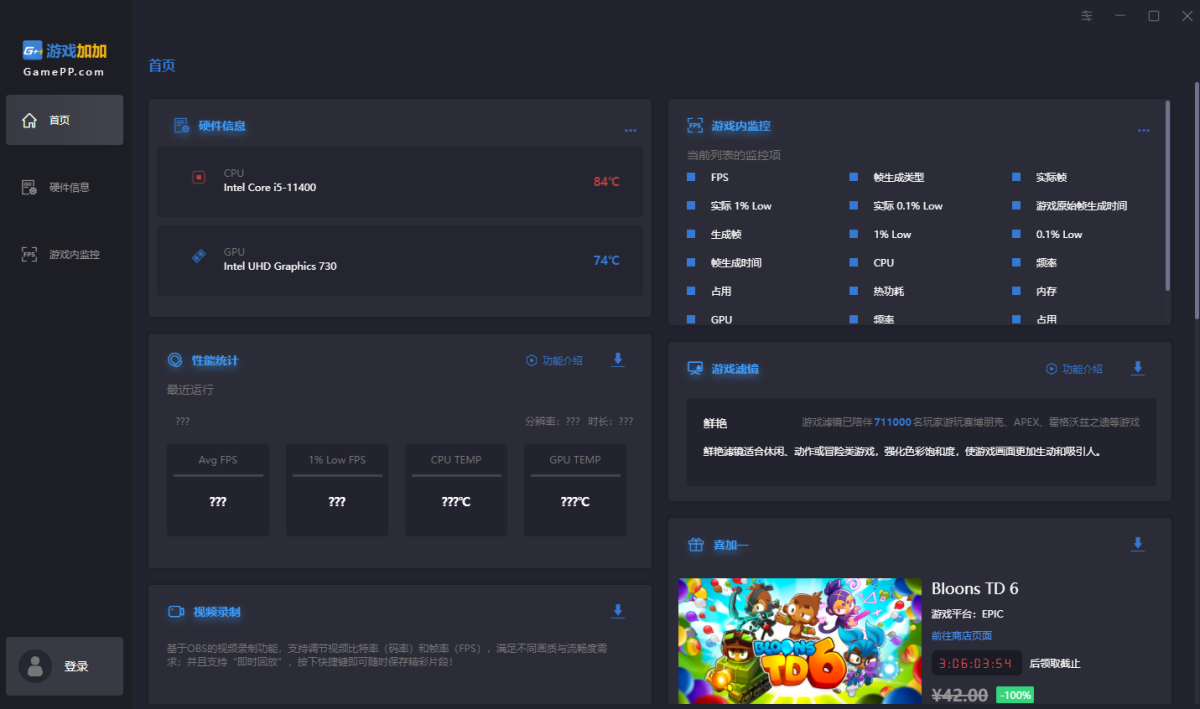Click the gift icon next to 喜加一

click(695, 545)
